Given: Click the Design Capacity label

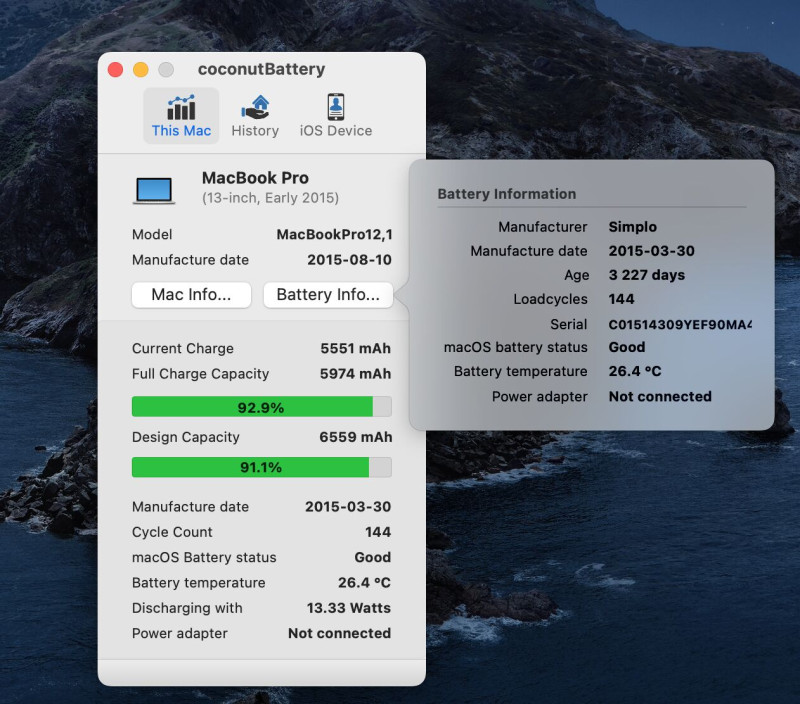Looking at the screenshot, I should [186, 437].
